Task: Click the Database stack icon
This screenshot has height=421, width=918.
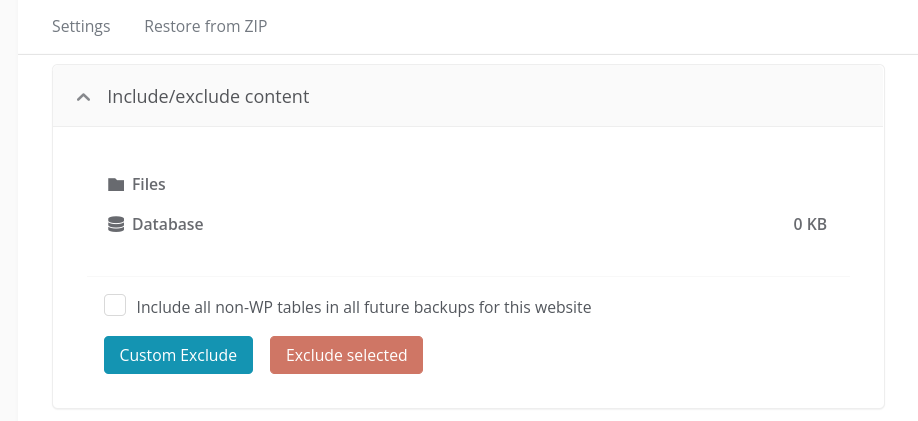Action: point(116,224)
